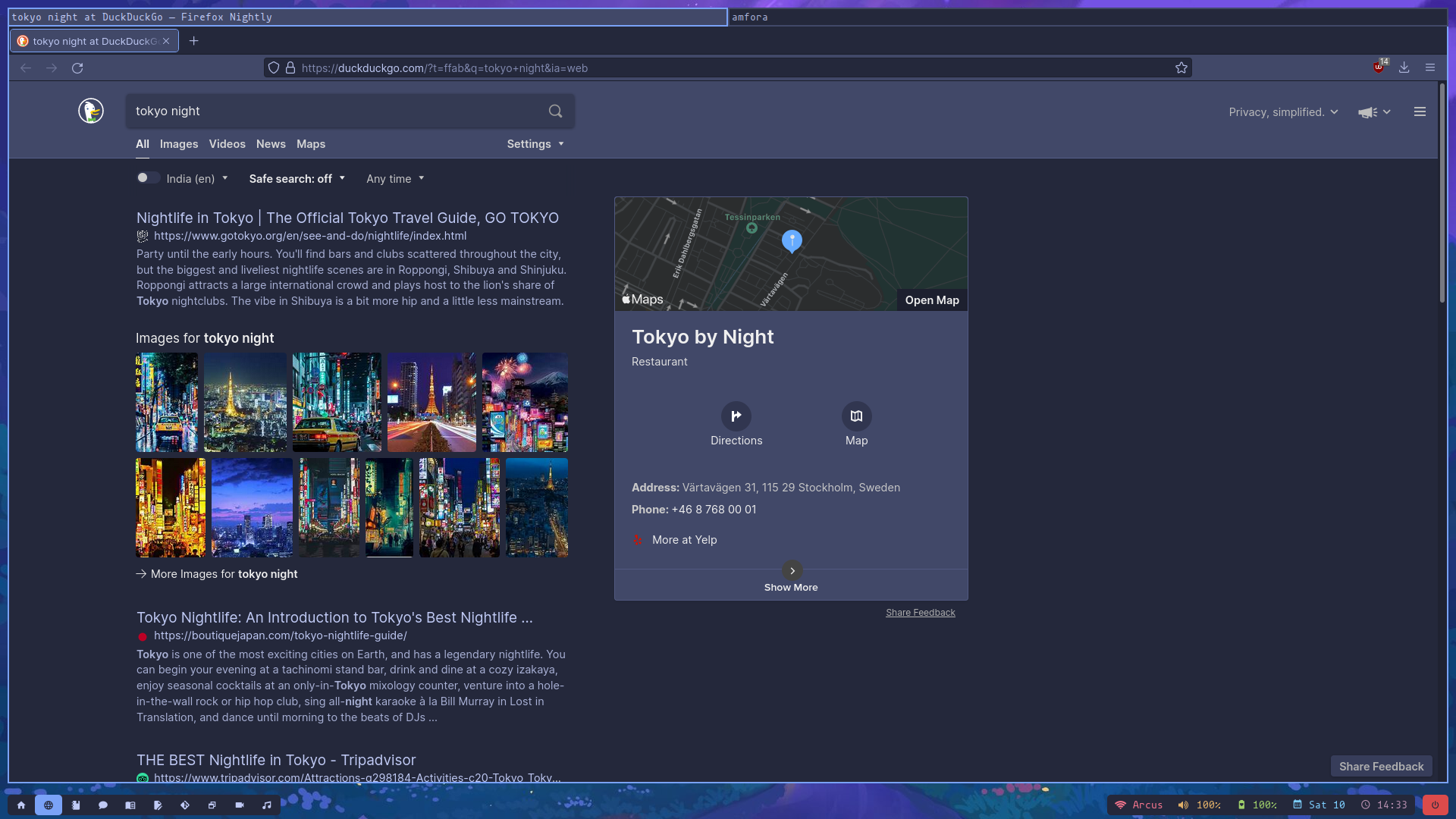This screenshot has width=1456, height=819.
Task: Click the volume 100% indicator in taskbar
Action: pos(1199,805)
